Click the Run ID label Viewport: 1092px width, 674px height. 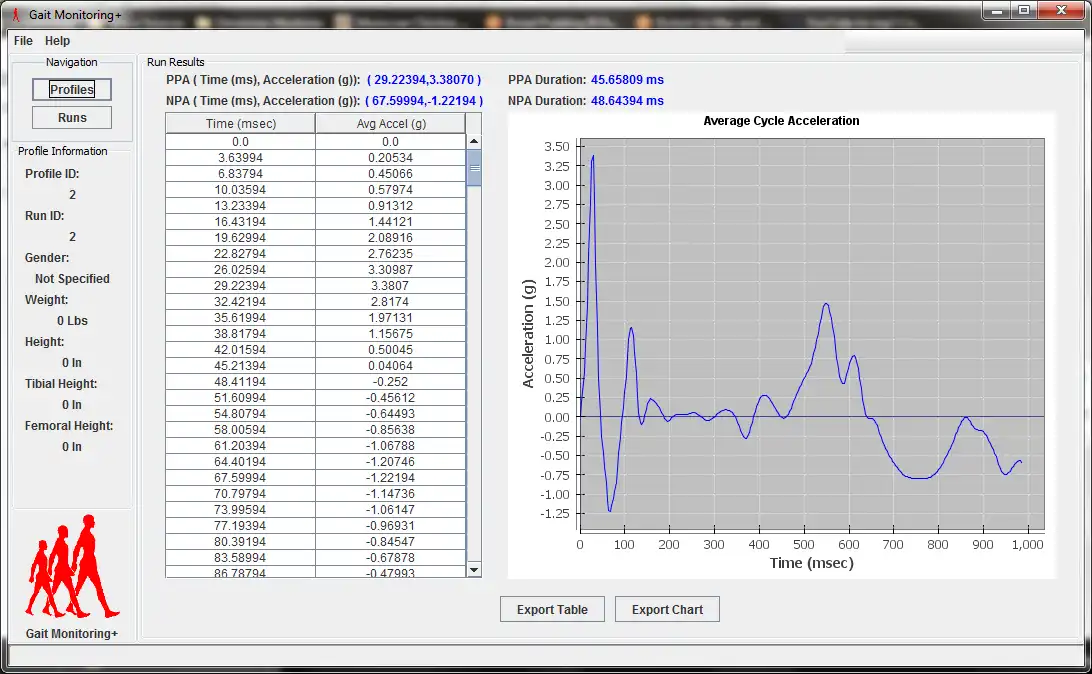pos(45,216)
